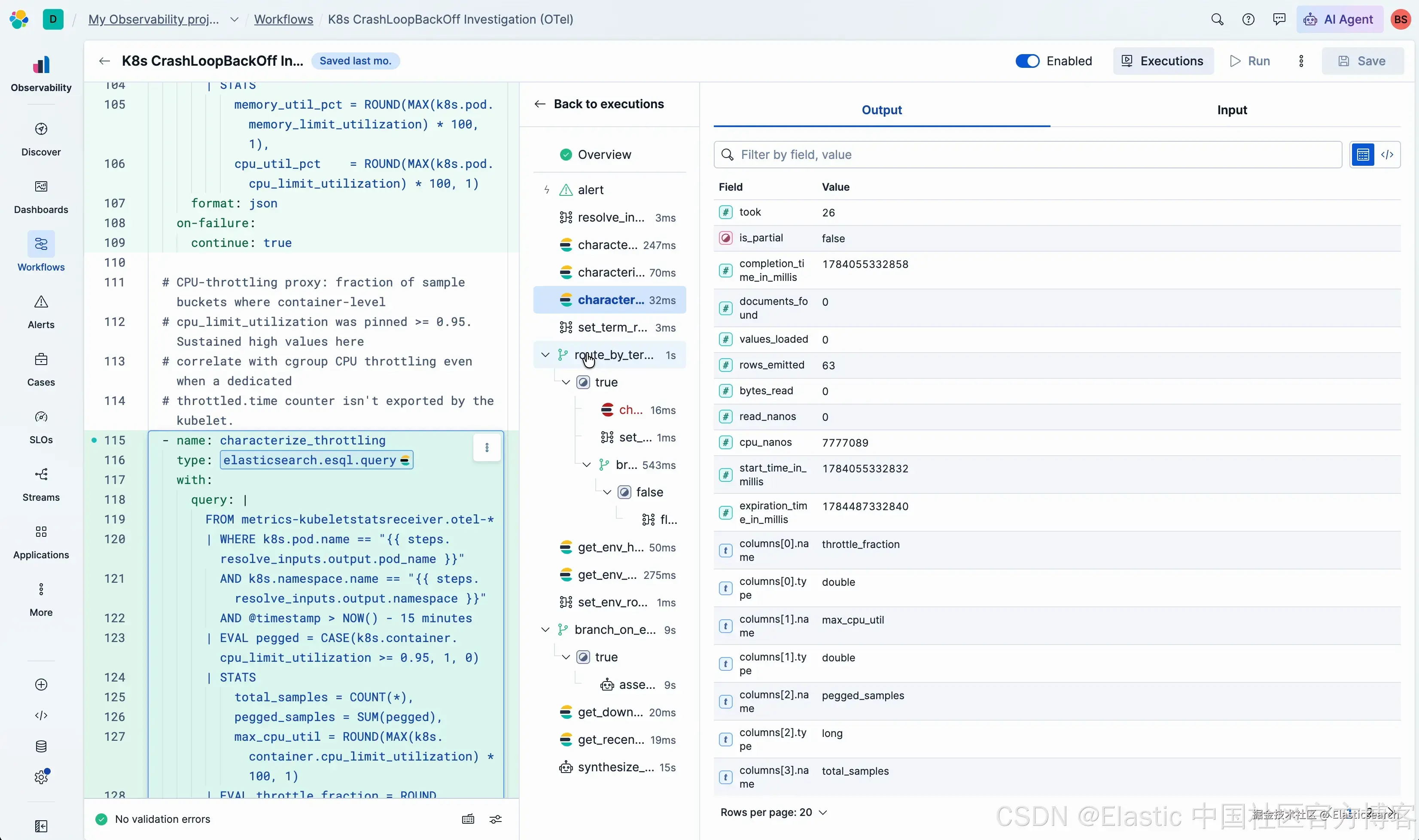Click the search magnifier icon in header
Screen dimensions: 1419x840
pos(1217,19)
